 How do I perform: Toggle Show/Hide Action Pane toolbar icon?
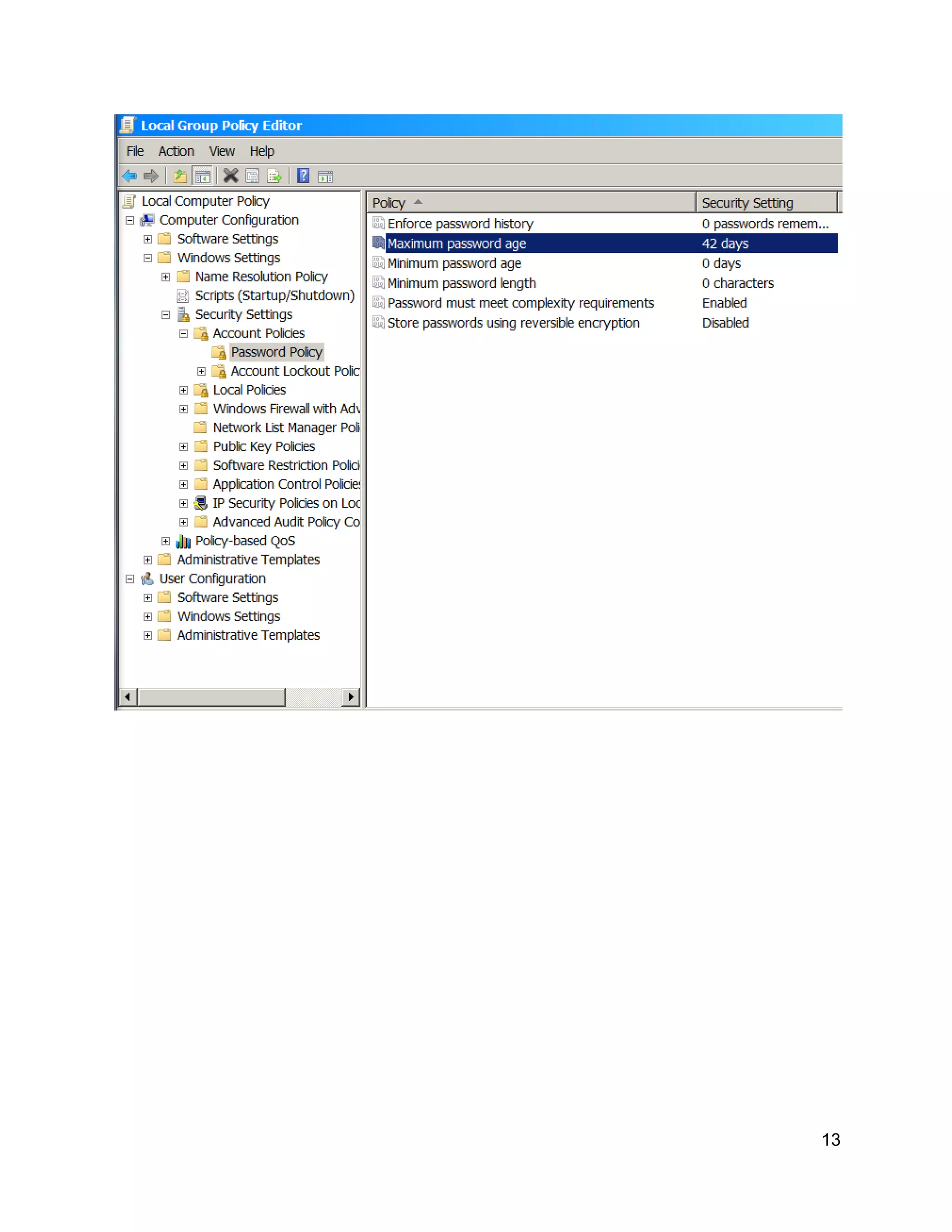tap(325, 177)
